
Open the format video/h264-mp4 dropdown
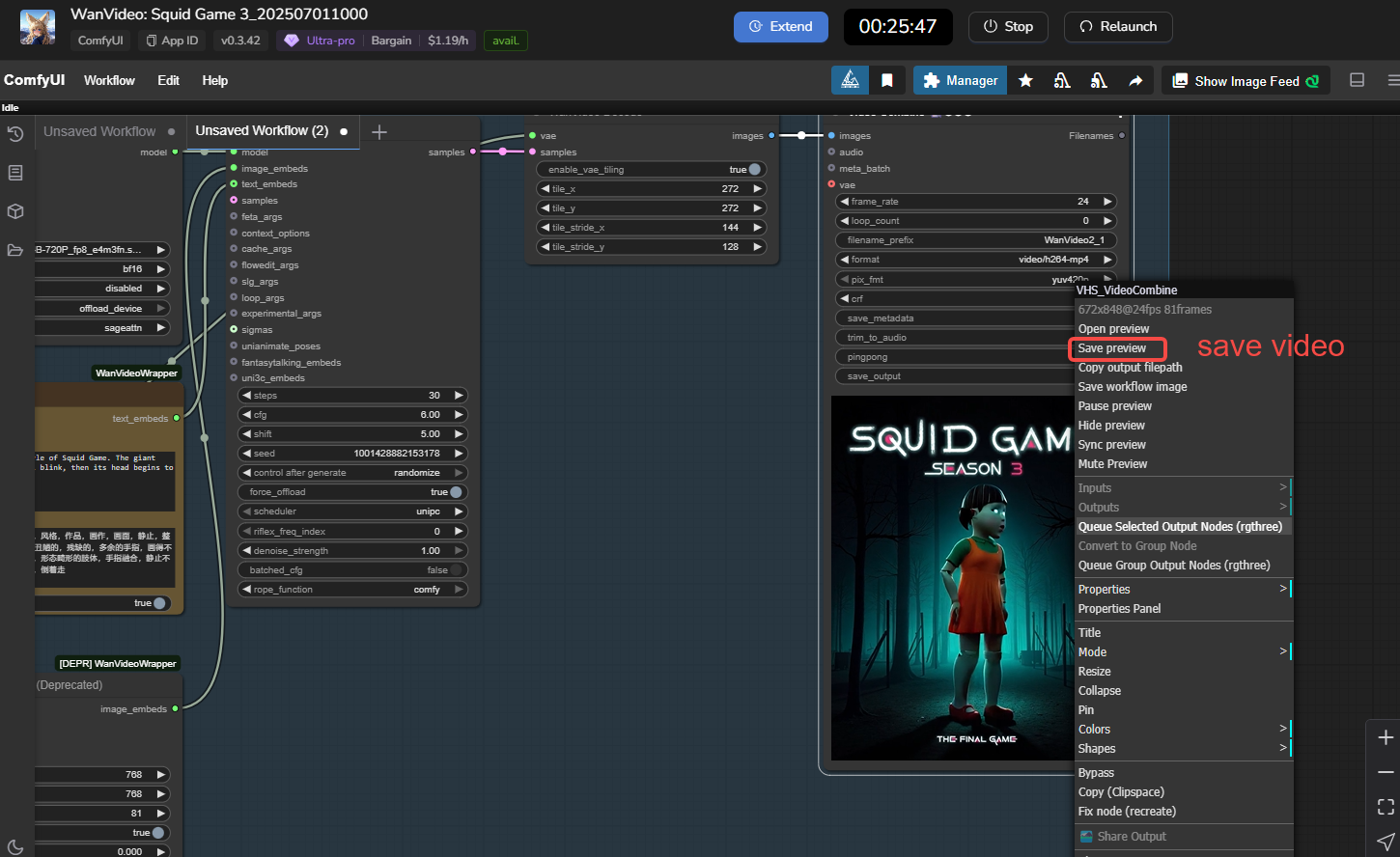975,260
